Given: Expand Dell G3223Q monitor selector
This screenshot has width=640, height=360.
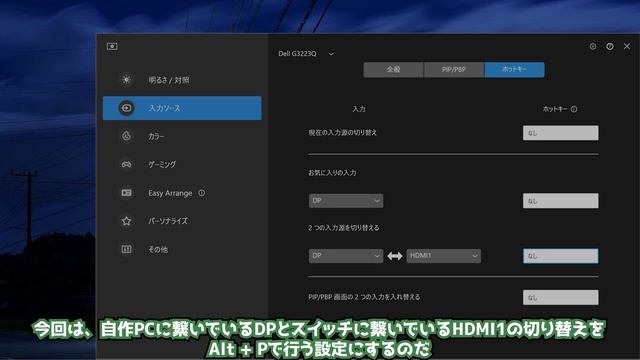Looking at the screenshot, I should [x=306, y=53].
